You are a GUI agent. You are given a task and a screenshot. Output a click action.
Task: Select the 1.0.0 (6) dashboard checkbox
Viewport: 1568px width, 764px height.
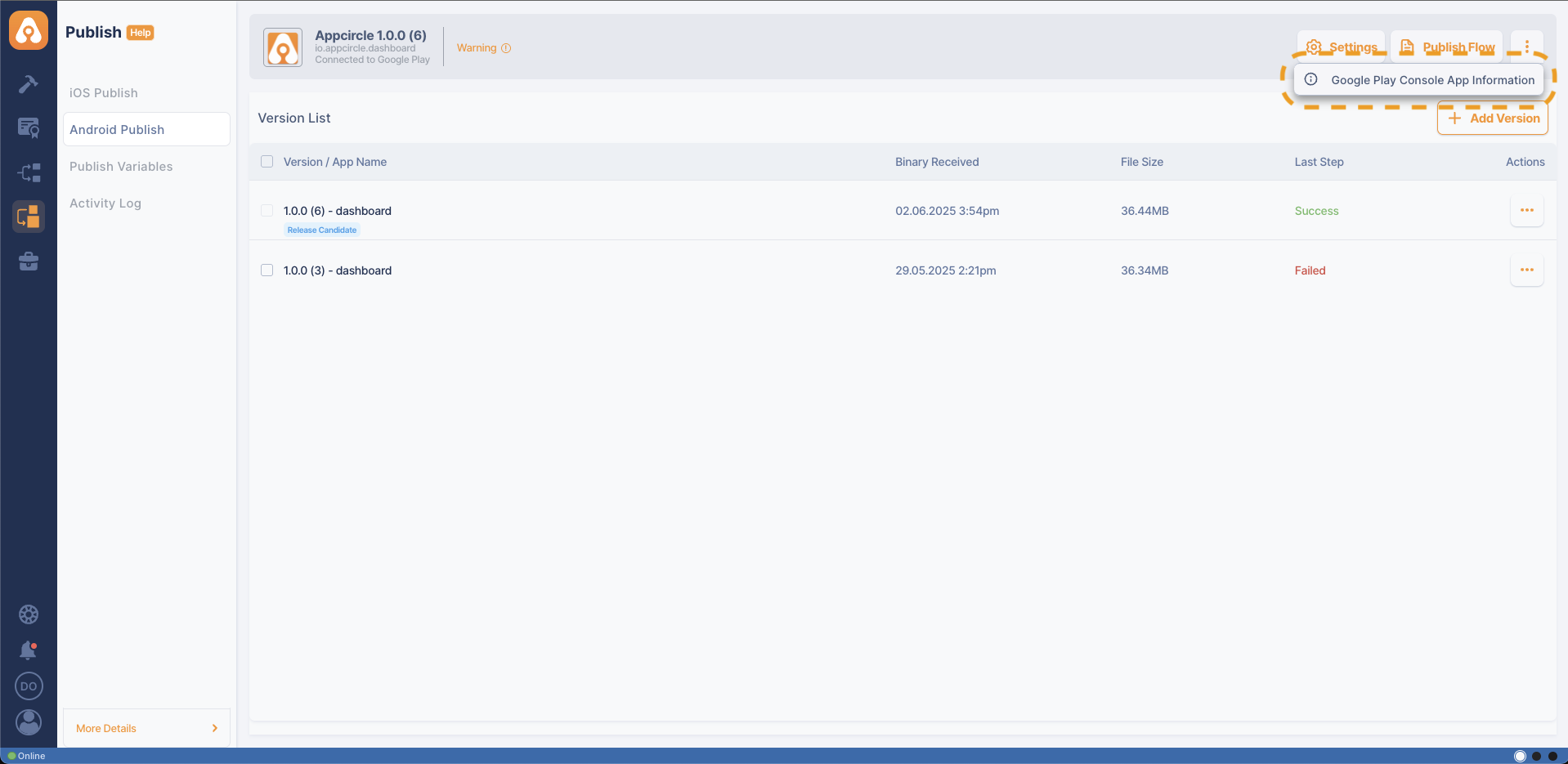pyautogui.click(x=267, y=211)
